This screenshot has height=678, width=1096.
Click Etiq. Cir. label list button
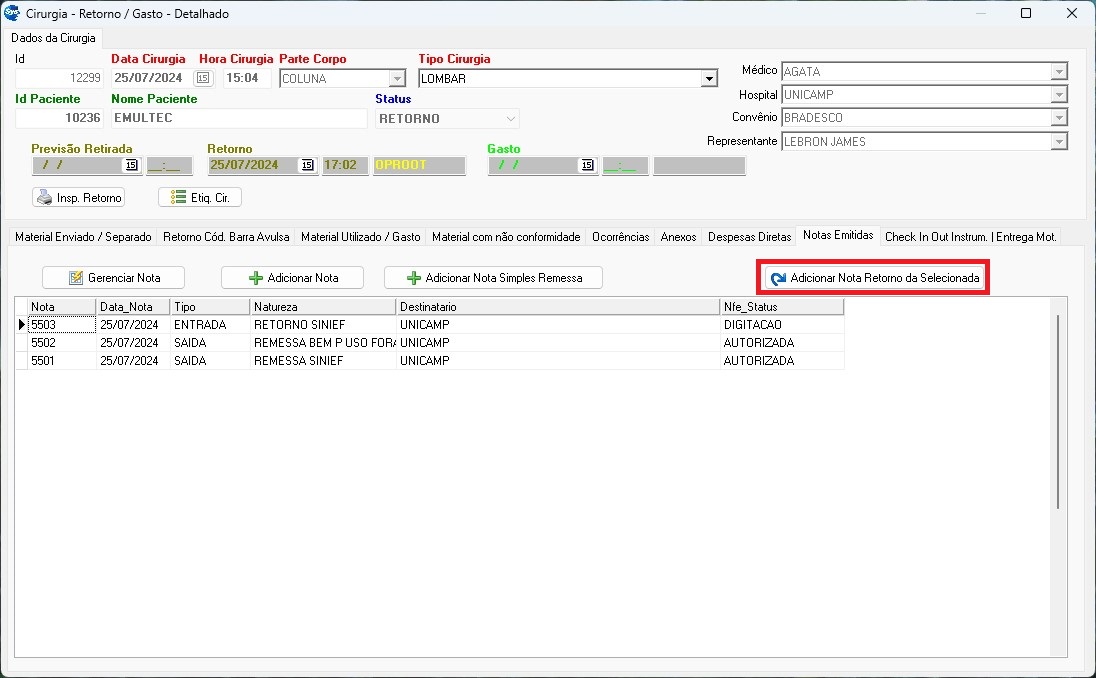pos(200,198)
